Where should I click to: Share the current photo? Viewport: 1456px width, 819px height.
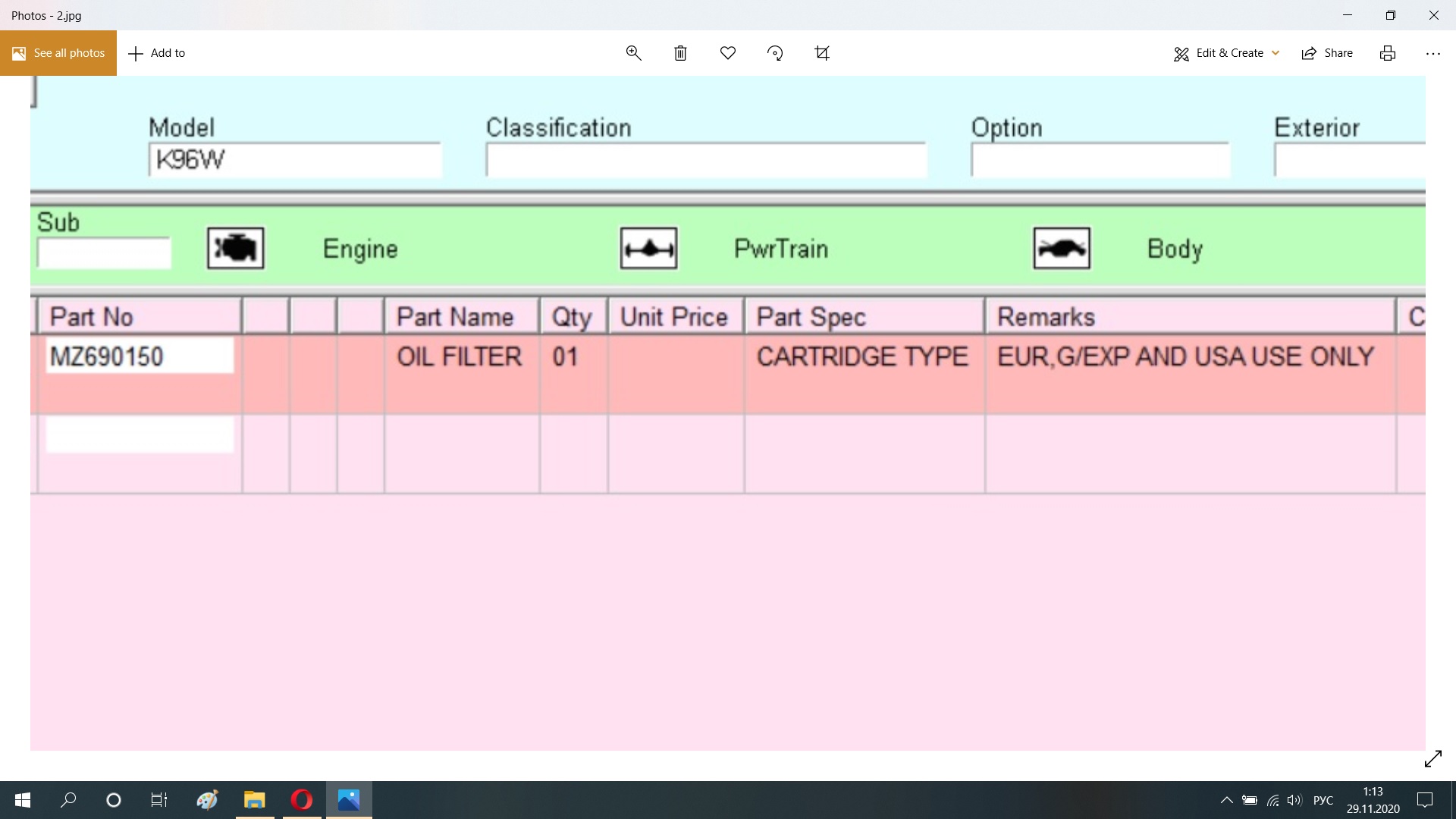click(x=1327, y=53)
